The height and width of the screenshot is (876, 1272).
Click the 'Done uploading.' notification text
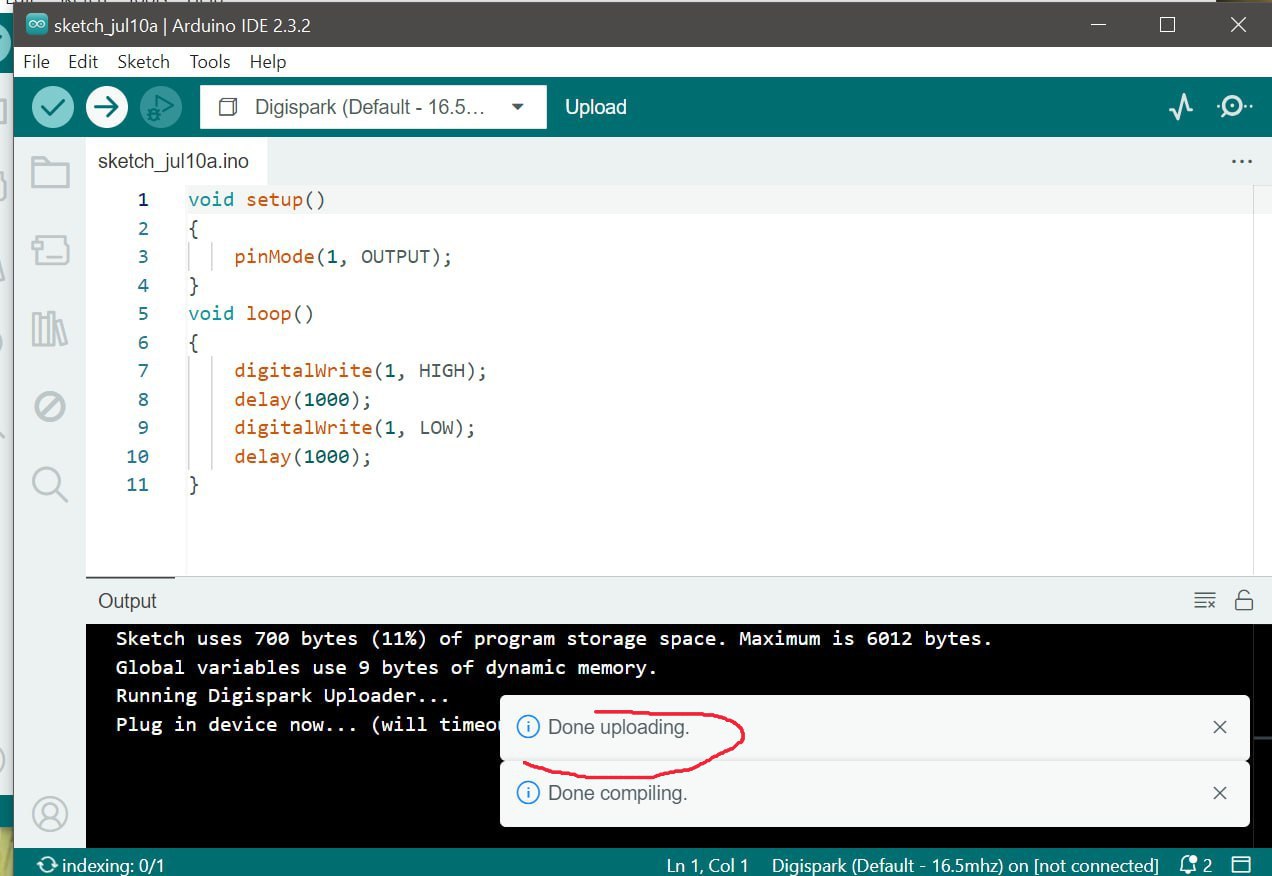point(619,727)
